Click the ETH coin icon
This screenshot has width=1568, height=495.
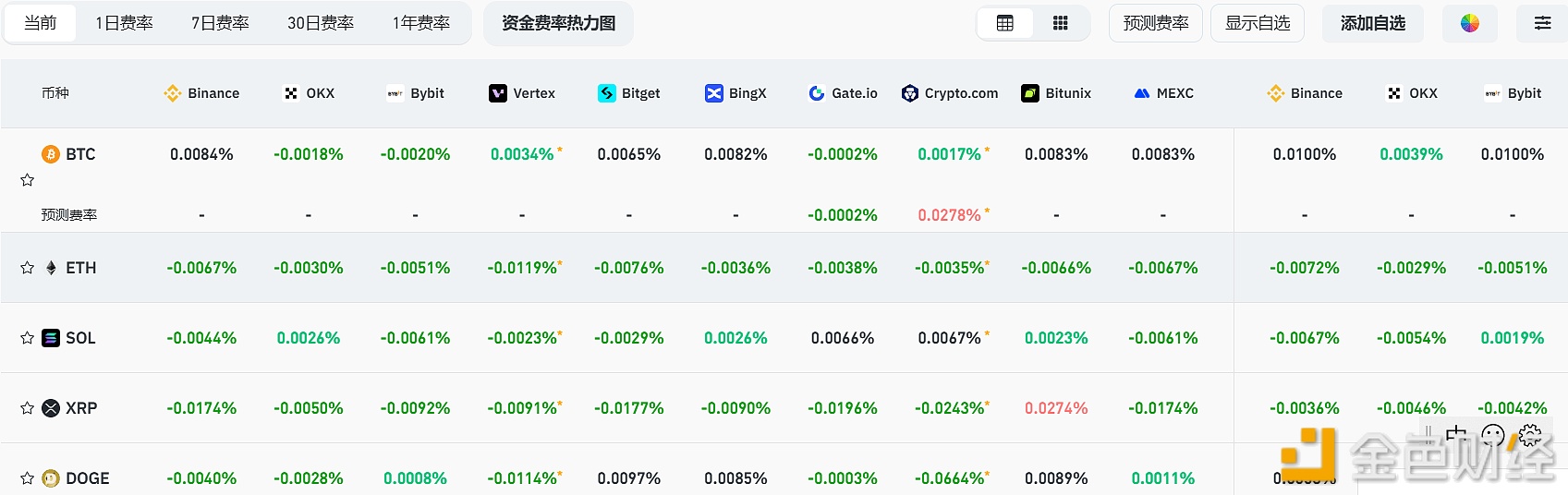(x=51, y=268)
